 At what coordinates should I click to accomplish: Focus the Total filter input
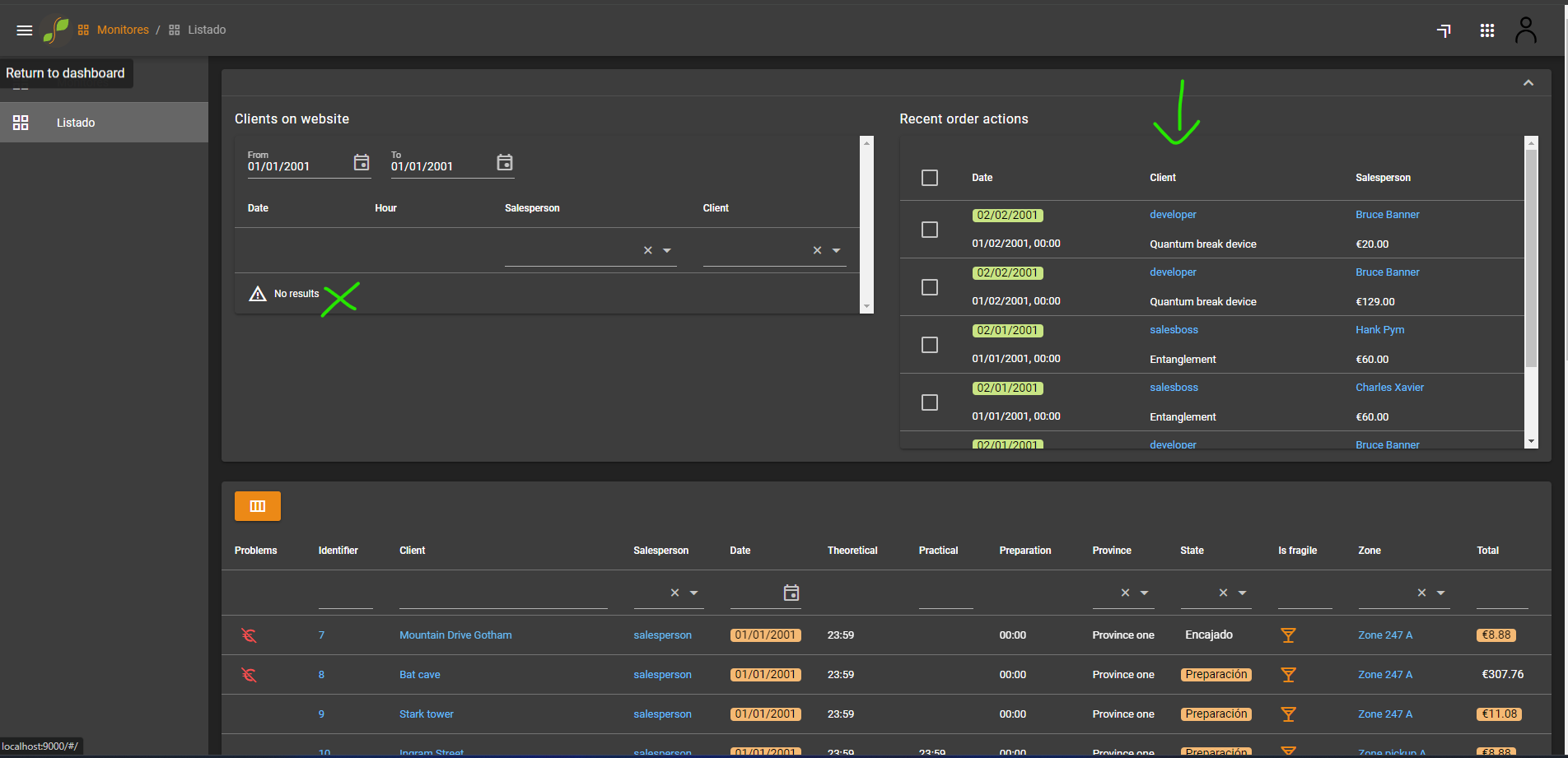[1502, 593]
